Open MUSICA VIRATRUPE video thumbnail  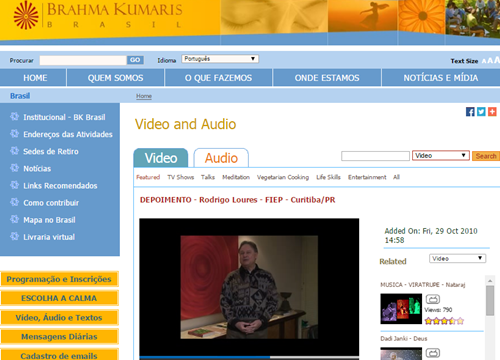pyautogui.click(x=401, y=309)
